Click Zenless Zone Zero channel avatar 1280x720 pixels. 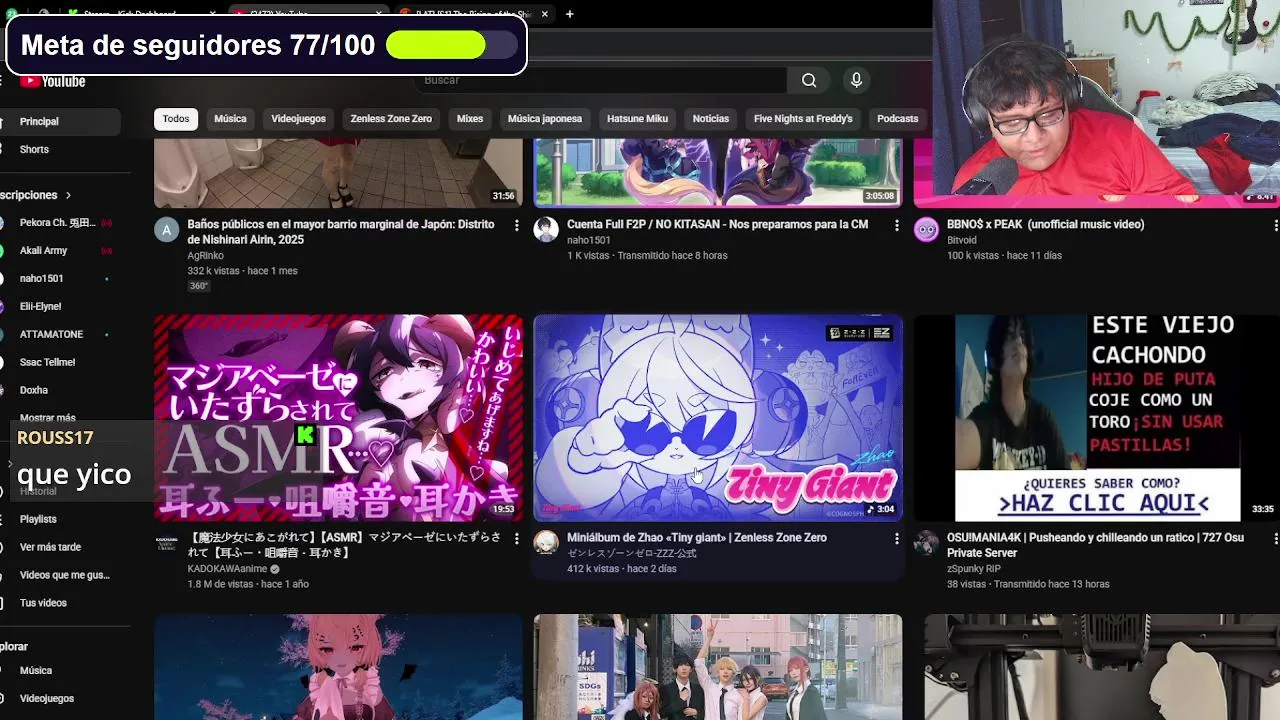pyautogui.click(x=546, y=543)
